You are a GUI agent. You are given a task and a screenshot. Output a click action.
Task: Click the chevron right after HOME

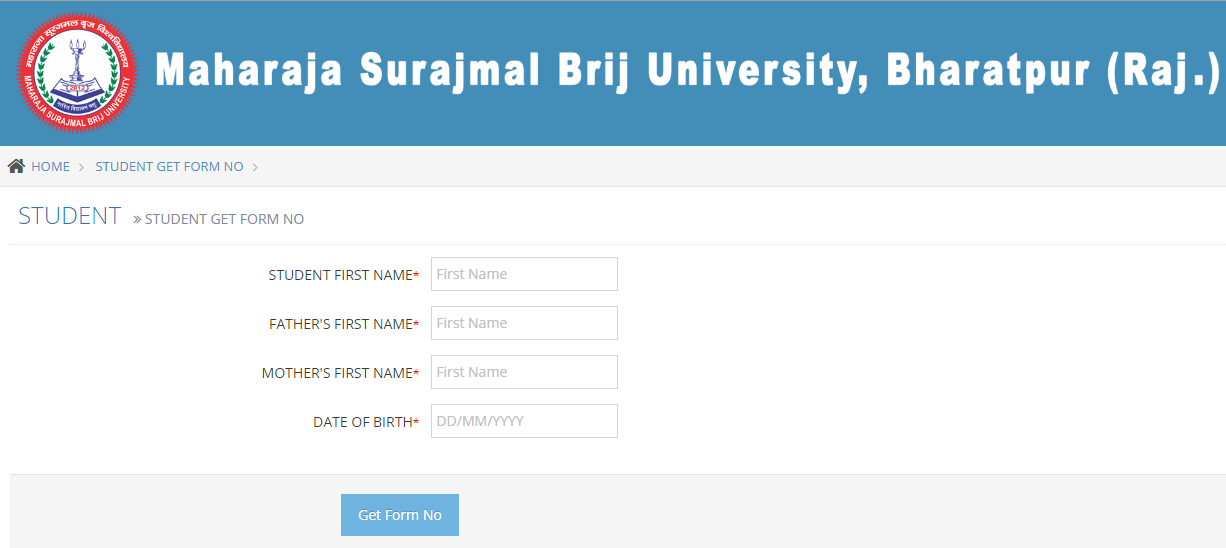tap(81, 167)
